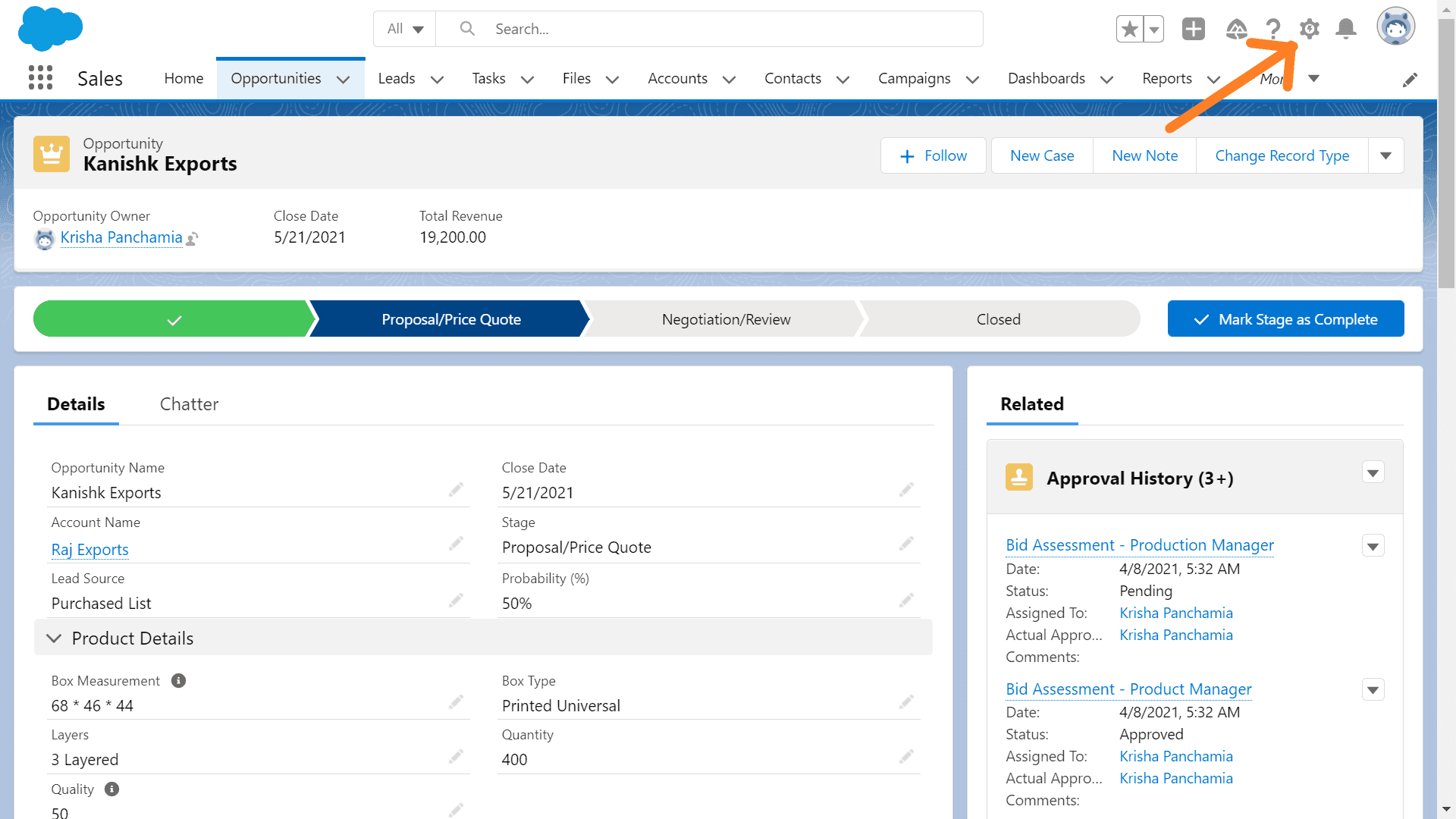The height and width of the screenshot is (819, 1456).
Task: Show Quality field info tooltip icon
Action: click(x=111, y=789)
